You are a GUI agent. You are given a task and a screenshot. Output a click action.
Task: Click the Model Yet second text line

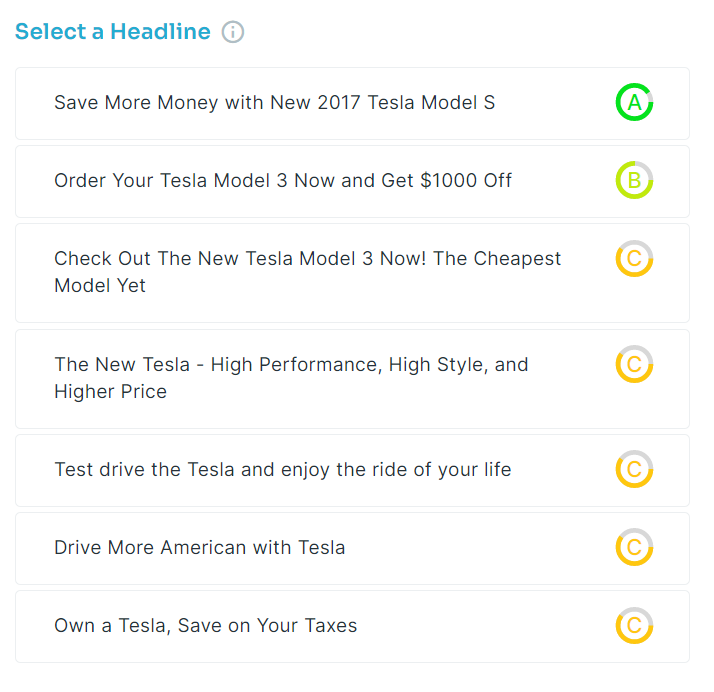click(x=100, y=285)
